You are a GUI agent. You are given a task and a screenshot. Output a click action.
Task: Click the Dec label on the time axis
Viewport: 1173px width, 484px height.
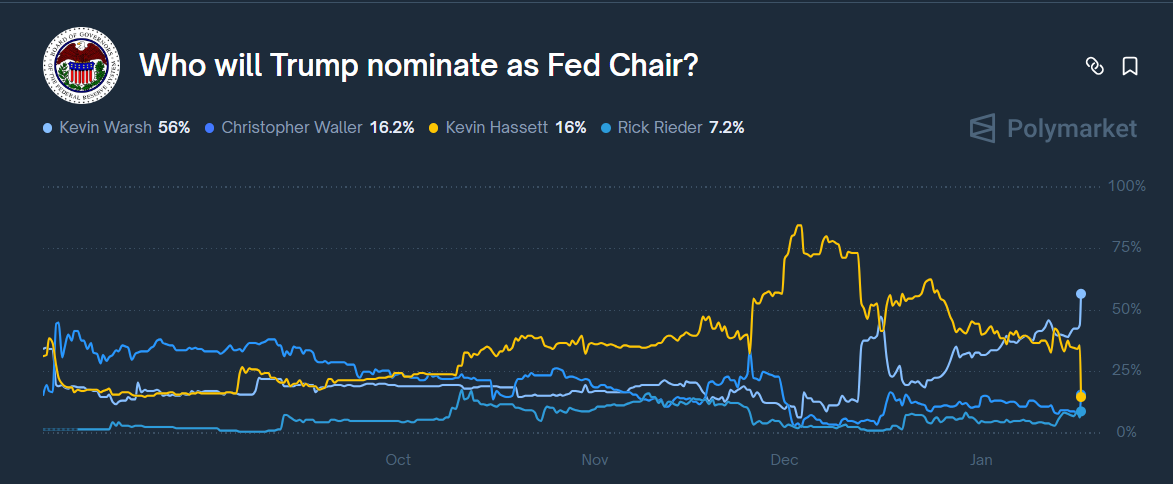(784, 460)
